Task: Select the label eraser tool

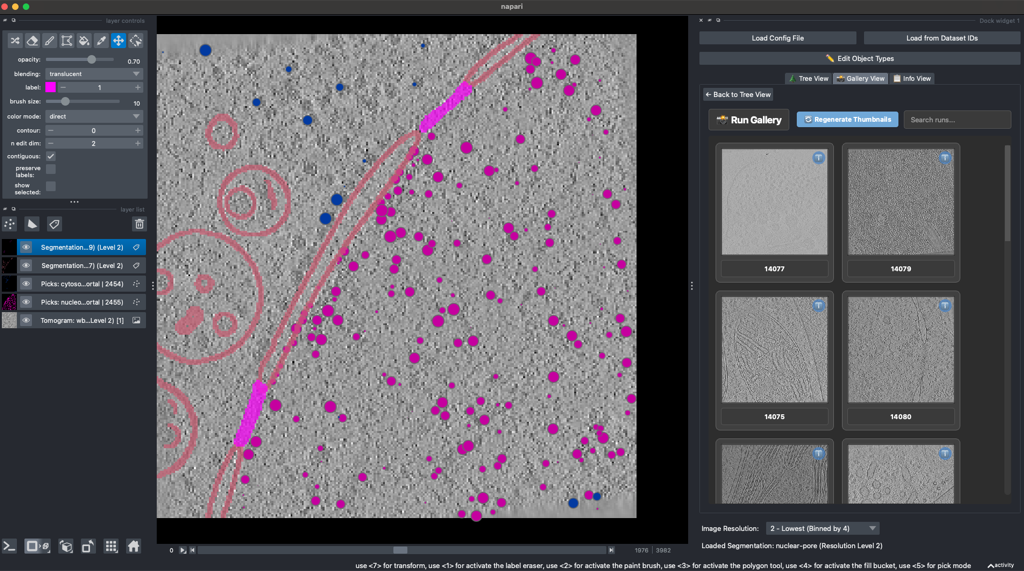Action: (x=32, y=41)
